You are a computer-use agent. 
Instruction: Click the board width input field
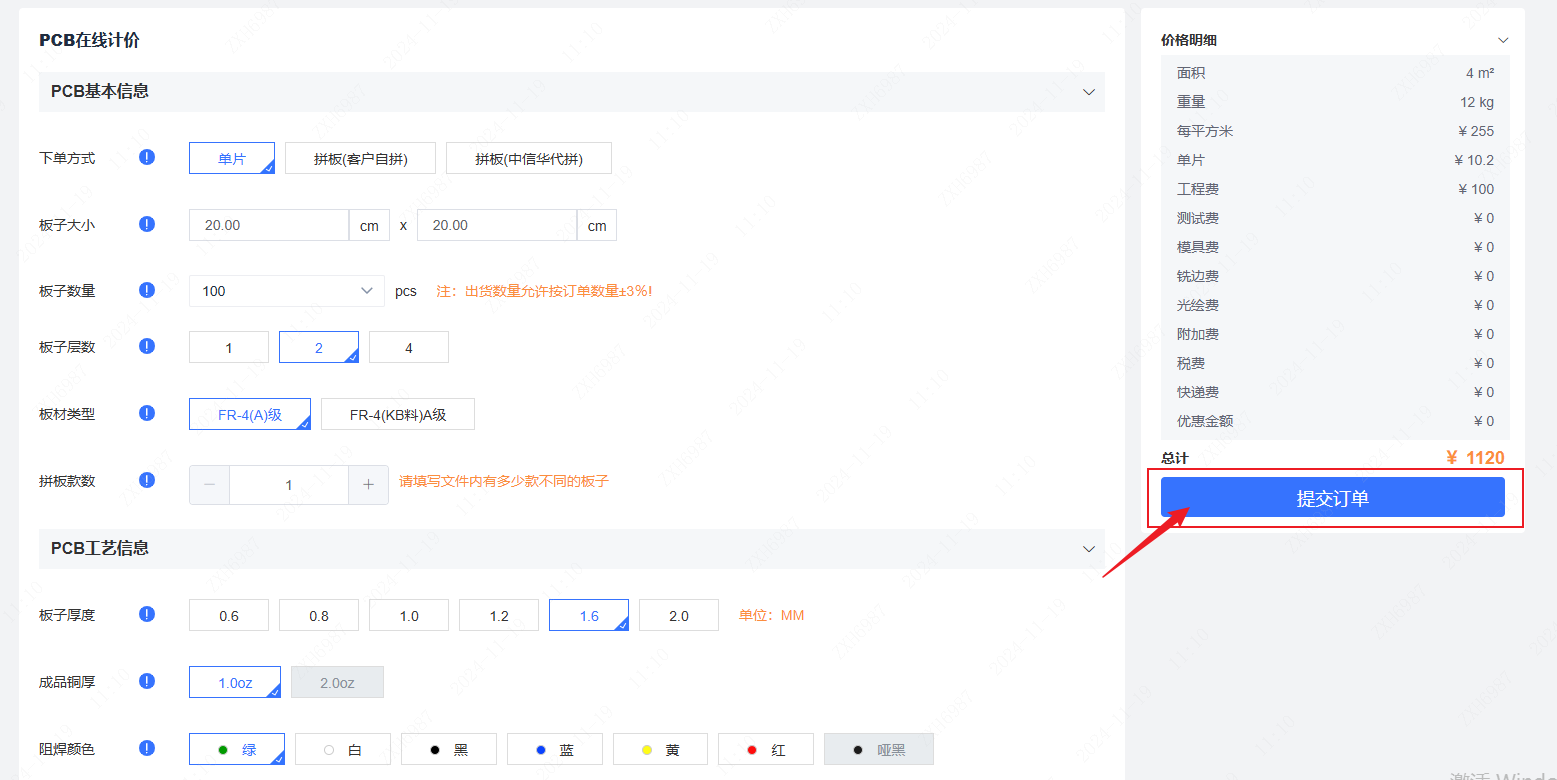[x=268, y=224]
